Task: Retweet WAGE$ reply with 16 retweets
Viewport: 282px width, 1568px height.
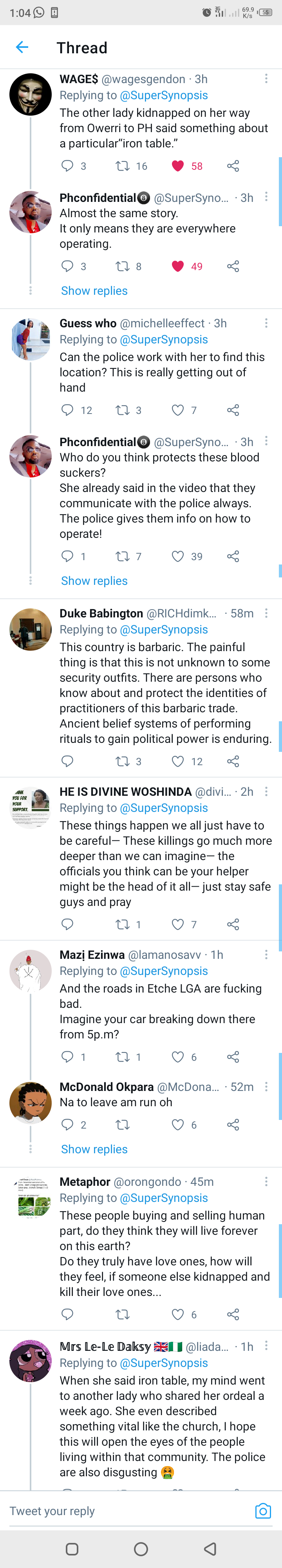Action: click(123, 166)
